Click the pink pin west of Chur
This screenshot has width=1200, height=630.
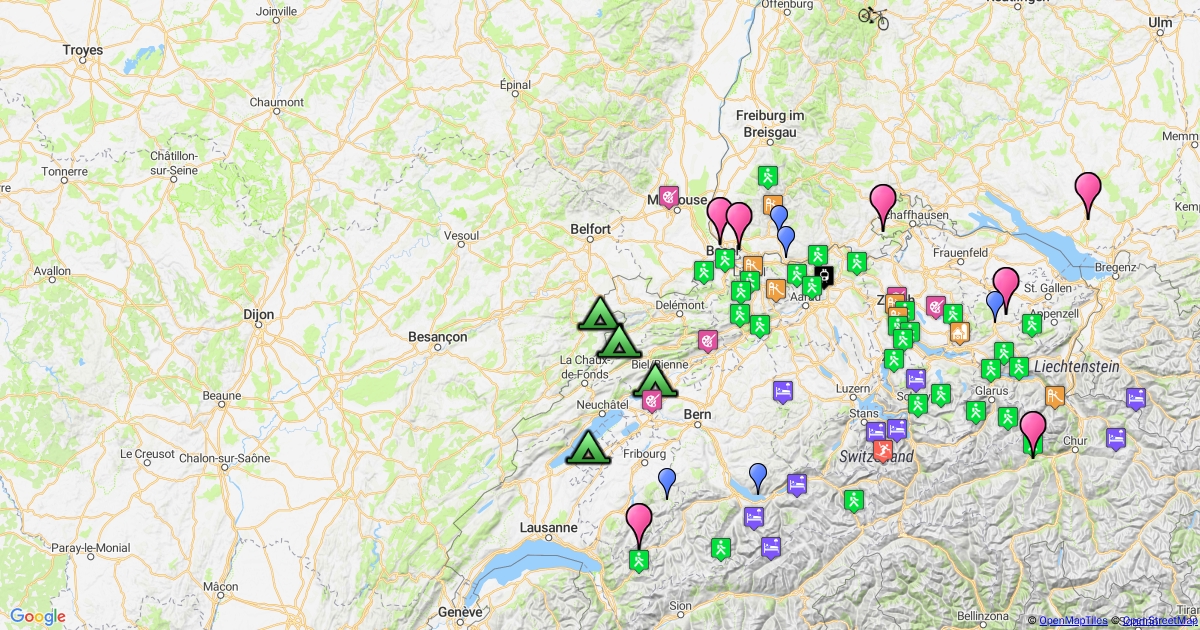(1033, 432)
